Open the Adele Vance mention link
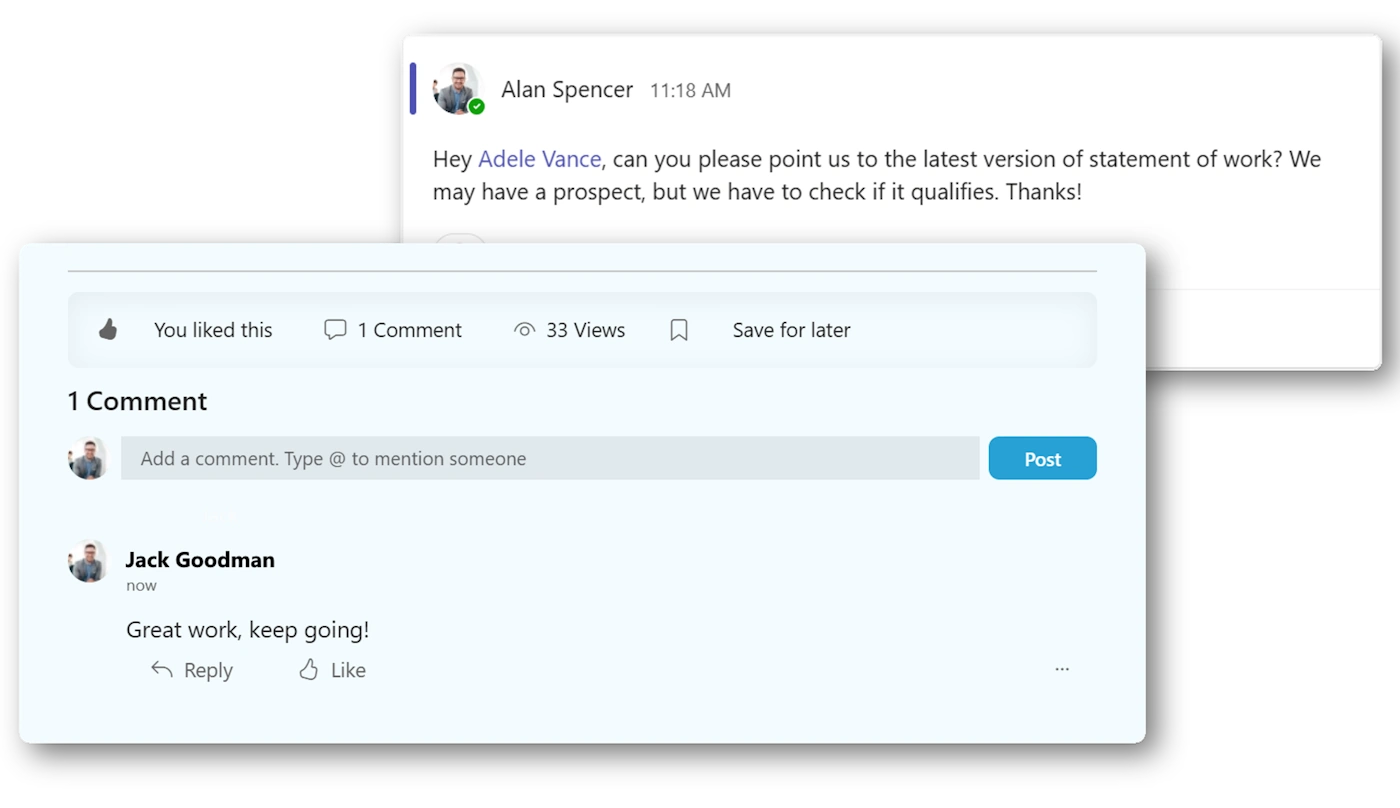 (540, 159)
